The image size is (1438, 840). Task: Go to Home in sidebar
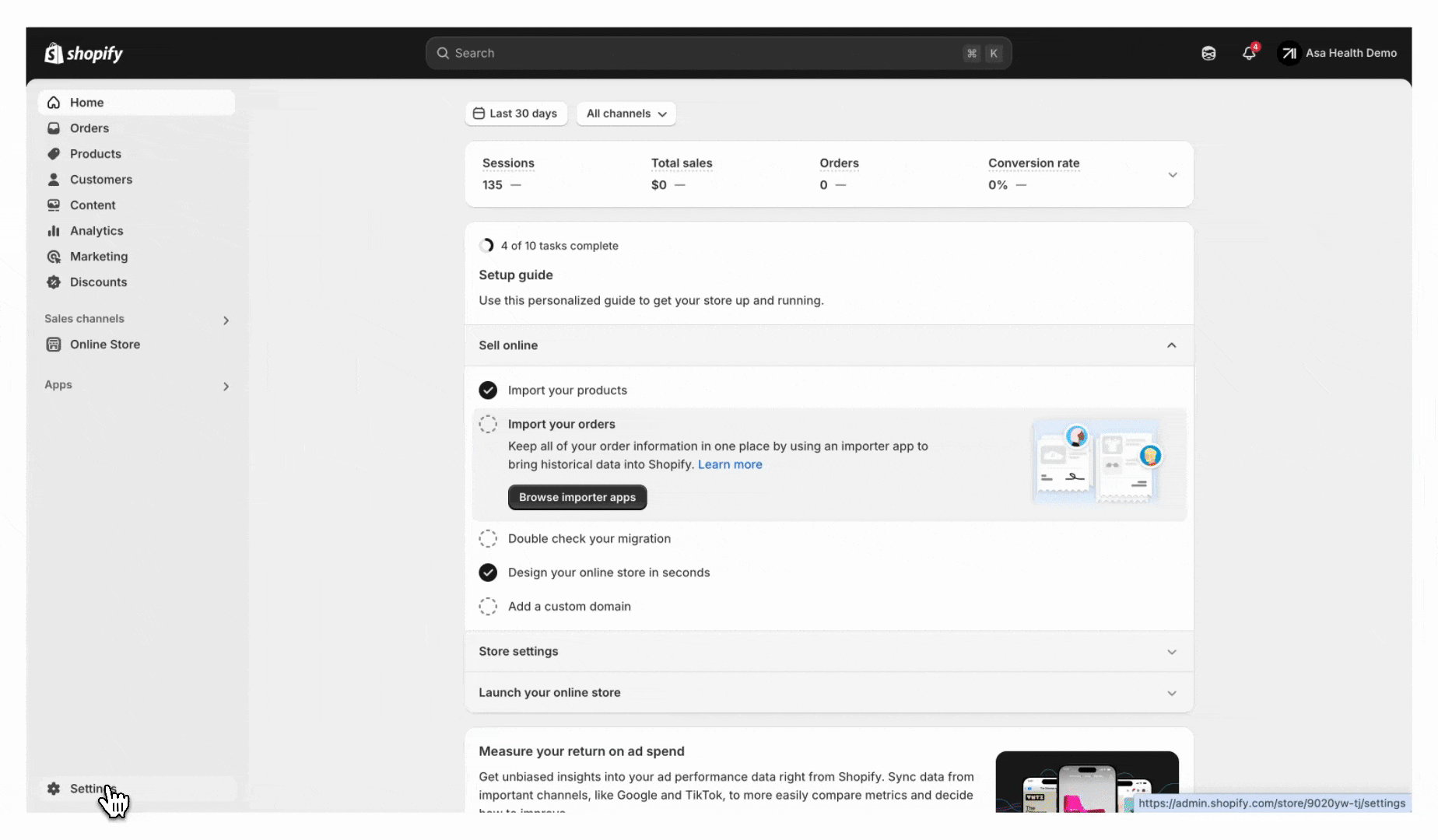click(x=136, y=103)
